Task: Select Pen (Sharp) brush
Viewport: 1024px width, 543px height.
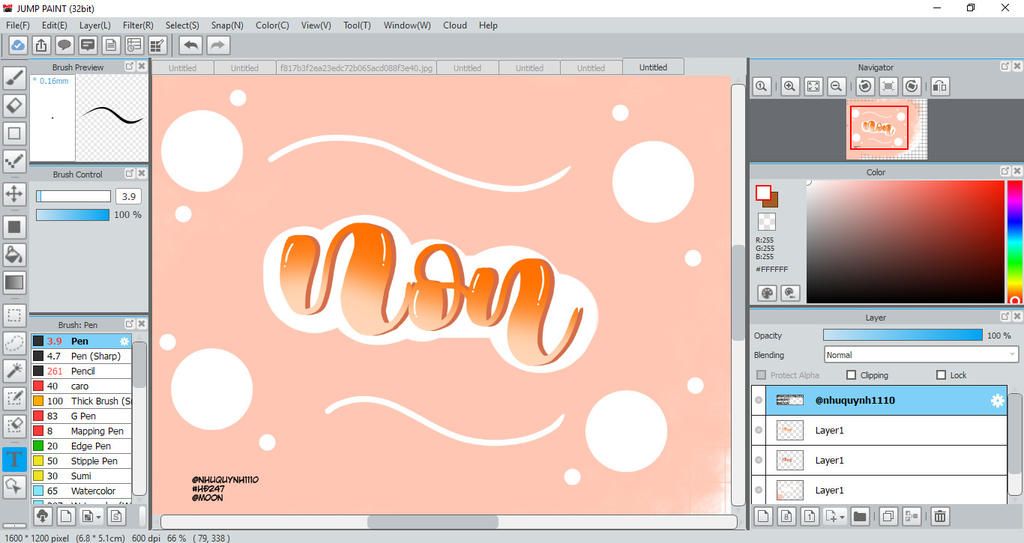Action: click(x=82, y=356)
